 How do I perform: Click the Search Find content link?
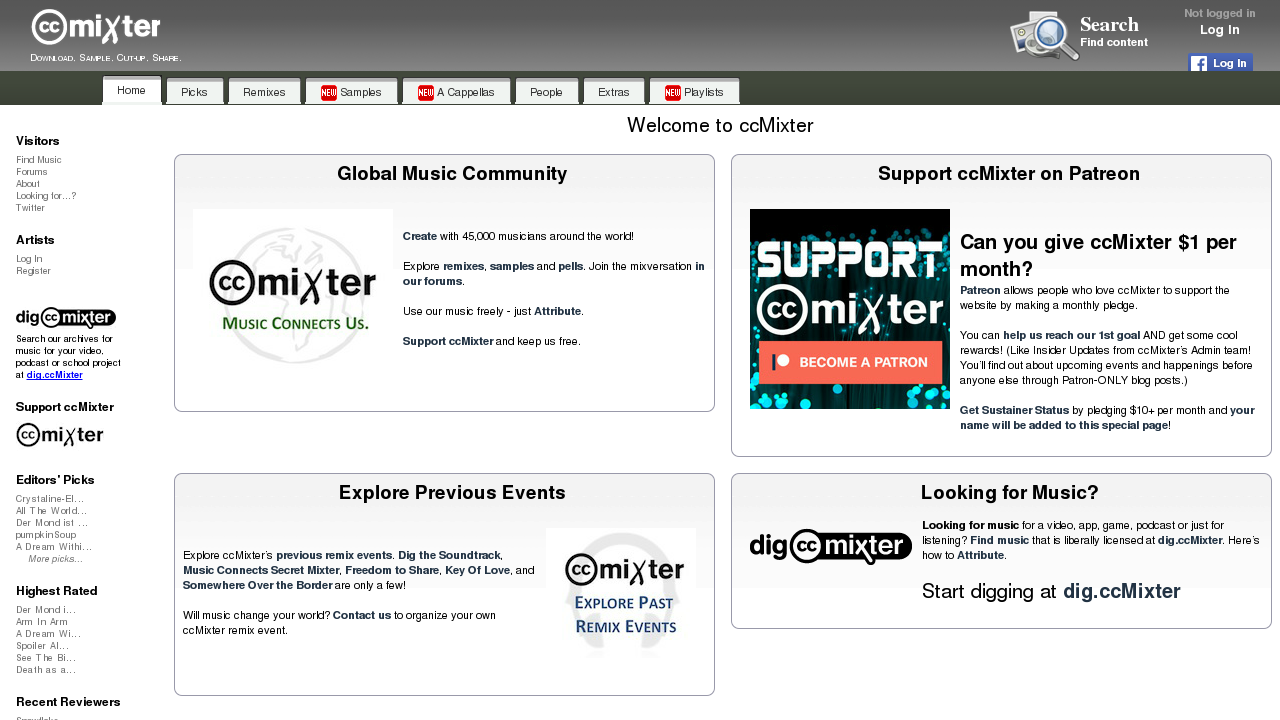1114,32
